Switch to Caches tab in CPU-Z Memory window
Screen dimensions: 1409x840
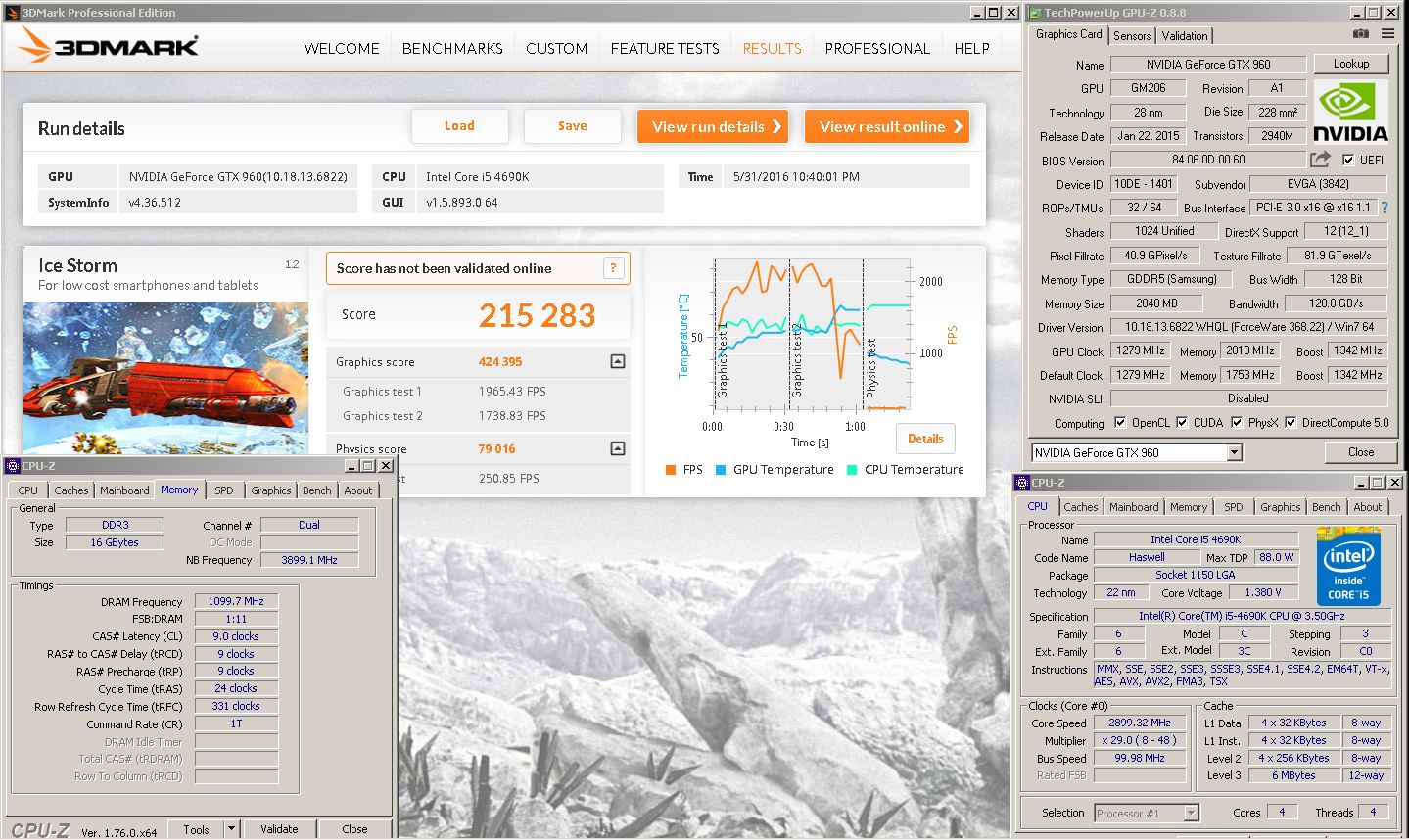(70, 490)
